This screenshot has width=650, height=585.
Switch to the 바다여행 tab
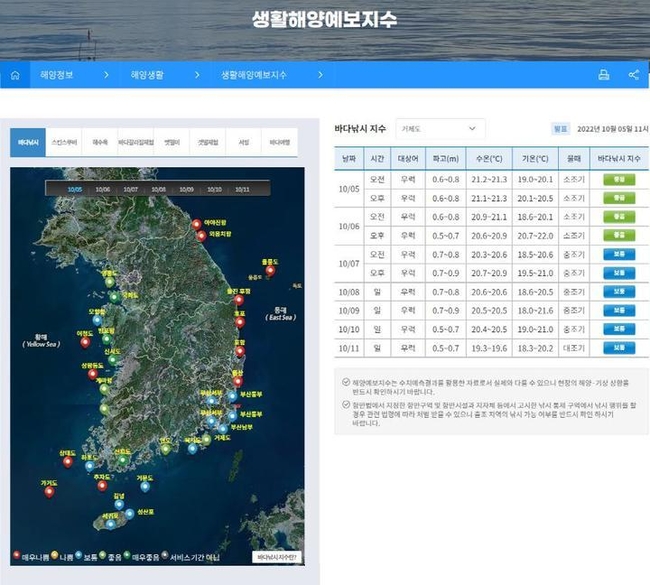click(279, 143)
